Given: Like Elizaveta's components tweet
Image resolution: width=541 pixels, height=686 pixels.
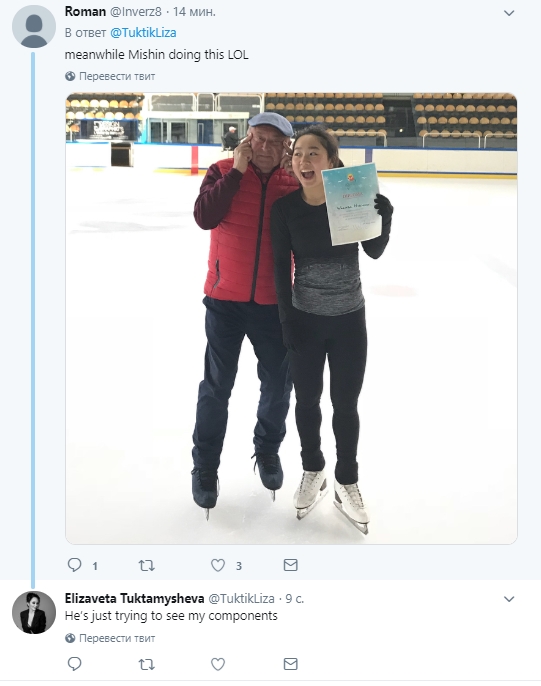Looking at the screenshot, I should pos(218,665).
